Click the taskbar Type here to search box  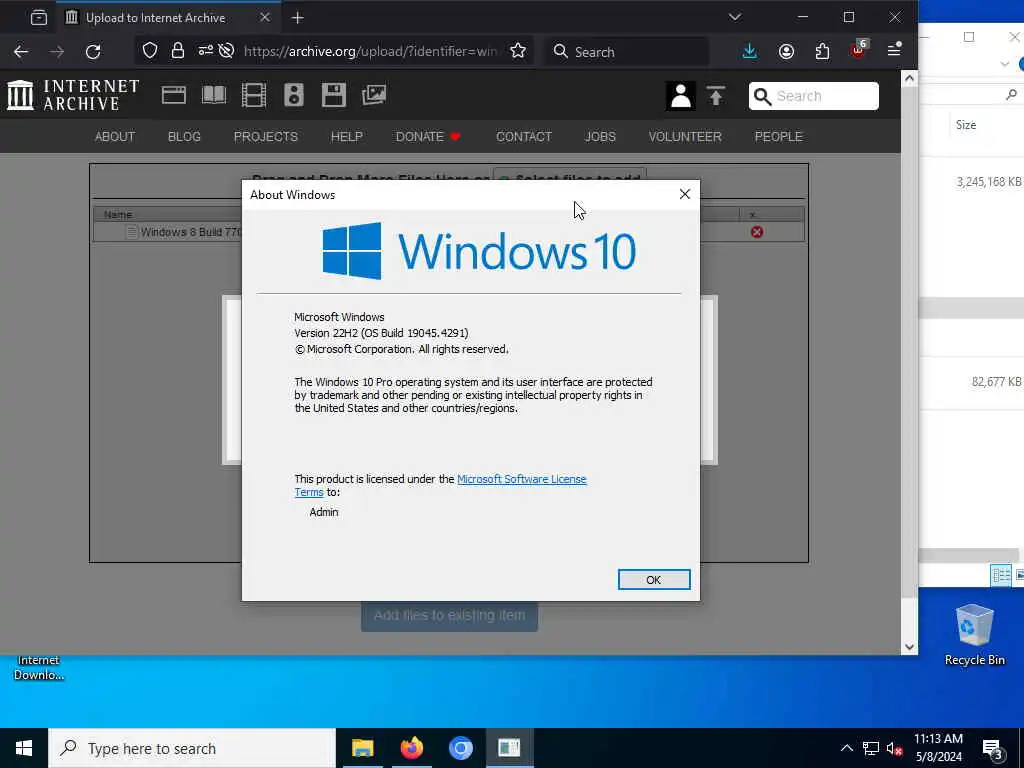pyautogui.click(x=192, y=748)
